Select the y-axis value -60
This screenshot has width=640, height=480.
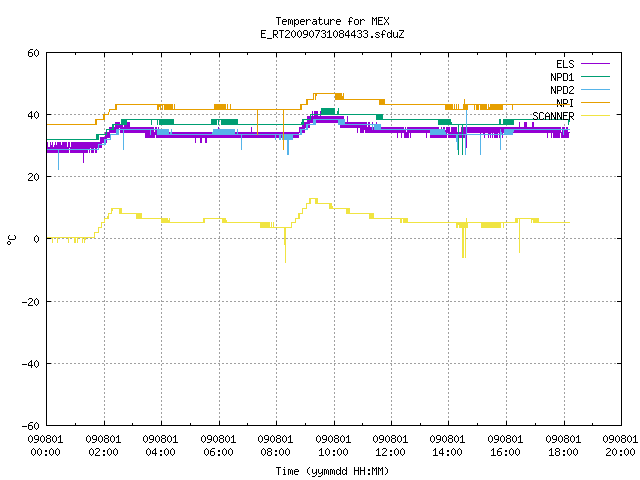(31, 426)
